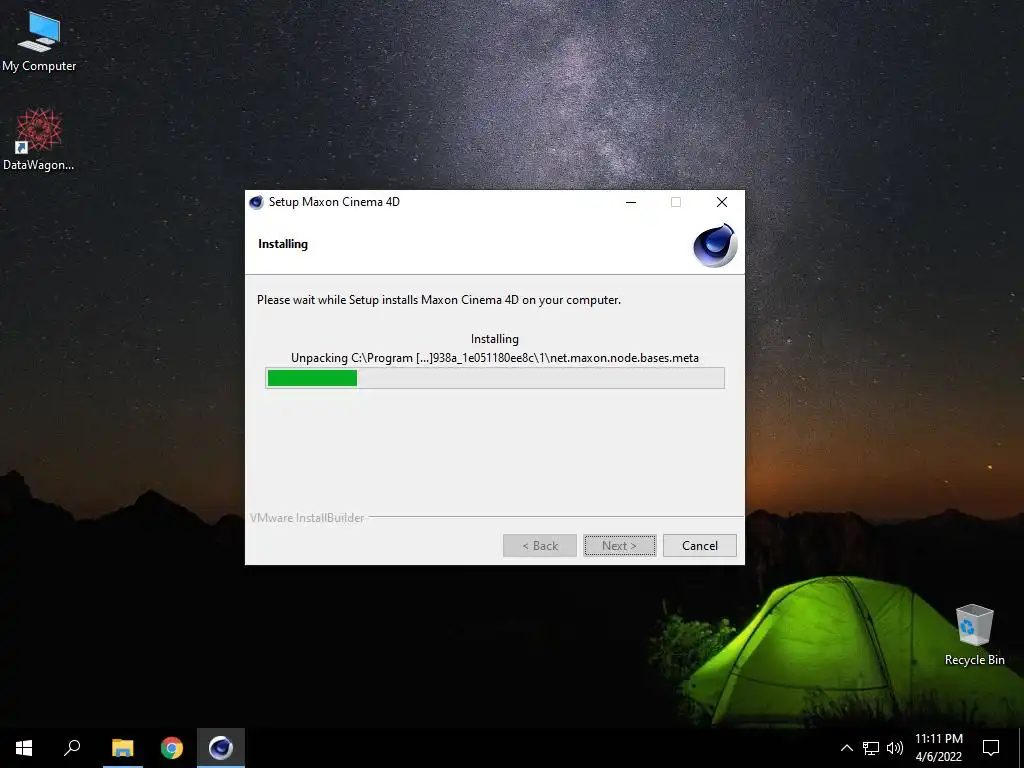Click the Setup Maxon Cinema 4D title text

pyautogui.click(x=334, y=202)
